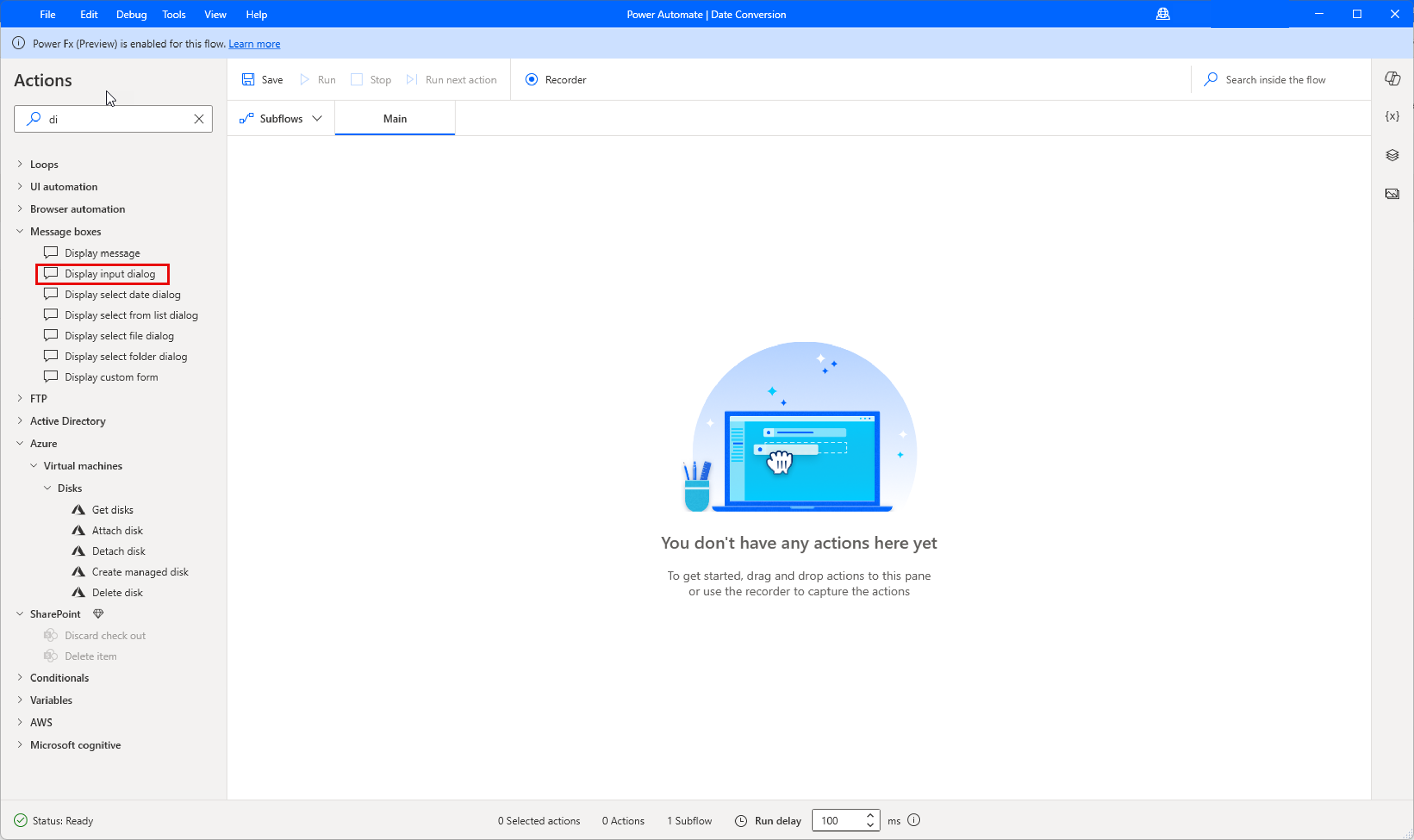The image size is (1414, 840).
Task: Expand the Loops action group
Action: (20, 164)
